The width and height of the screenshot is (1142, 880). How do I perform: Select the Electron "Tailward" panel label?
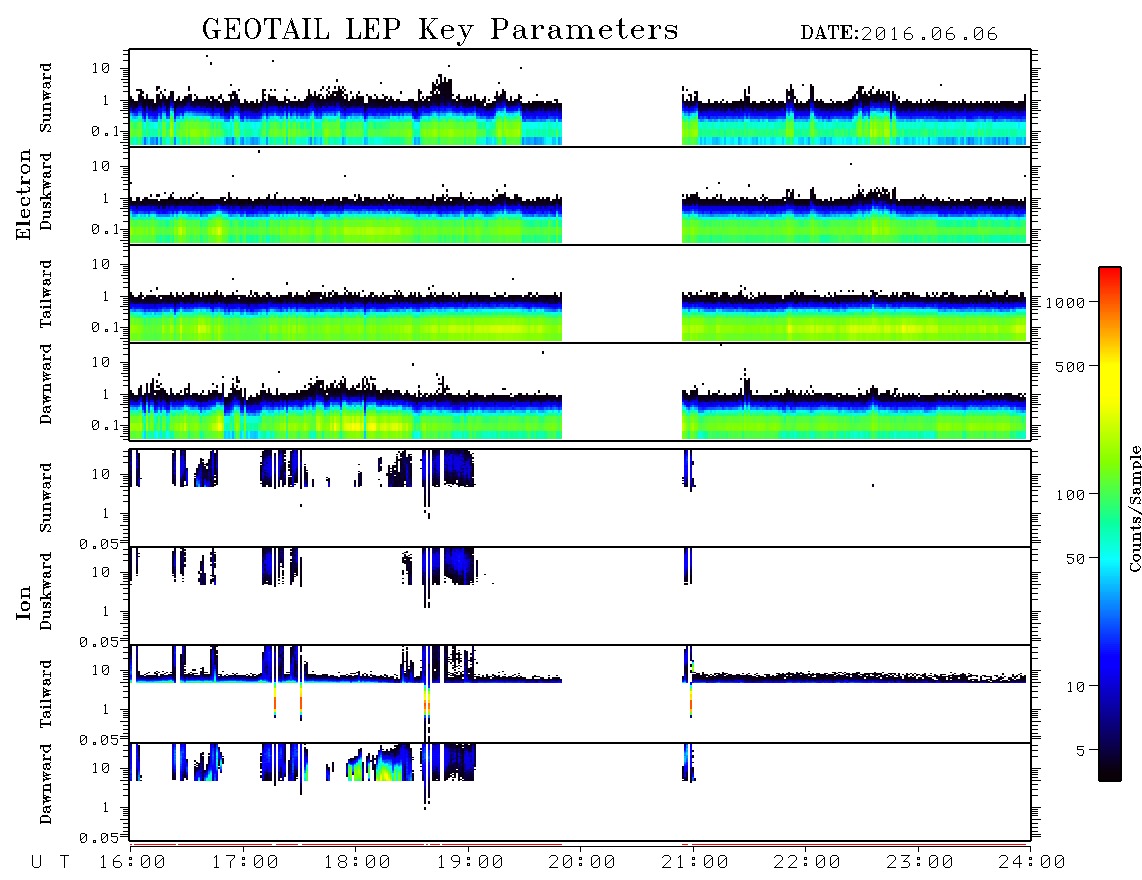point(46,294)
